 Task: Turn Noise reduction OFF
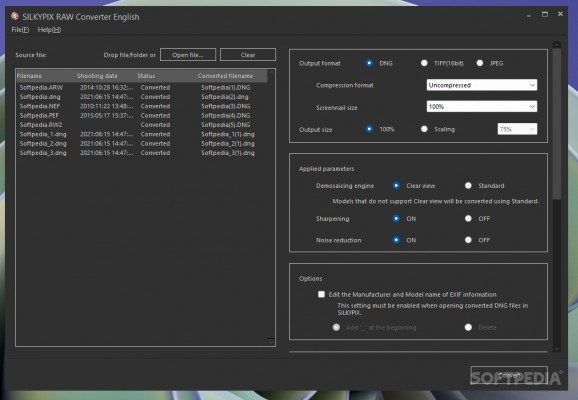468,240
